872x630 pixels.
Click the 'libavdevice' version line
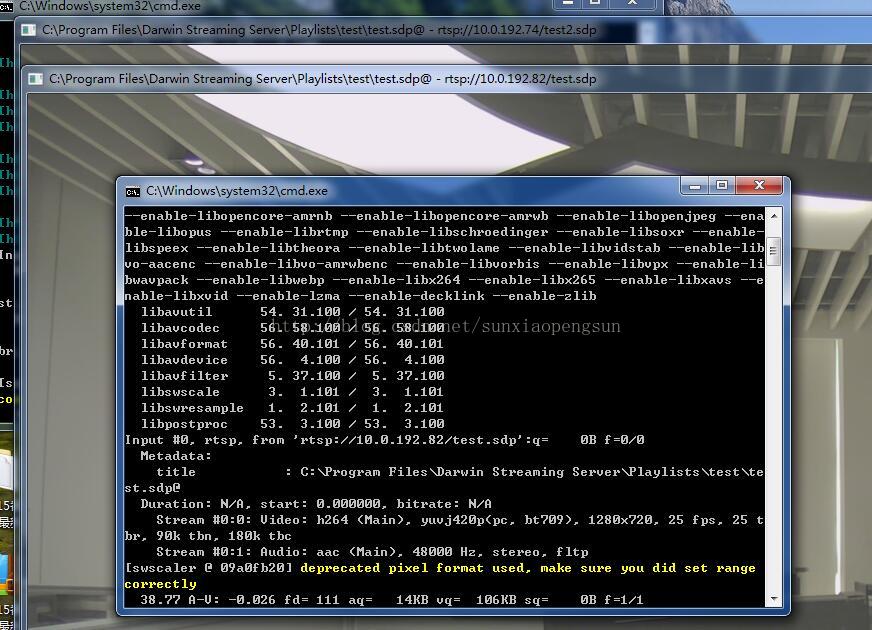pyautogui.click(x=293, y=360)
